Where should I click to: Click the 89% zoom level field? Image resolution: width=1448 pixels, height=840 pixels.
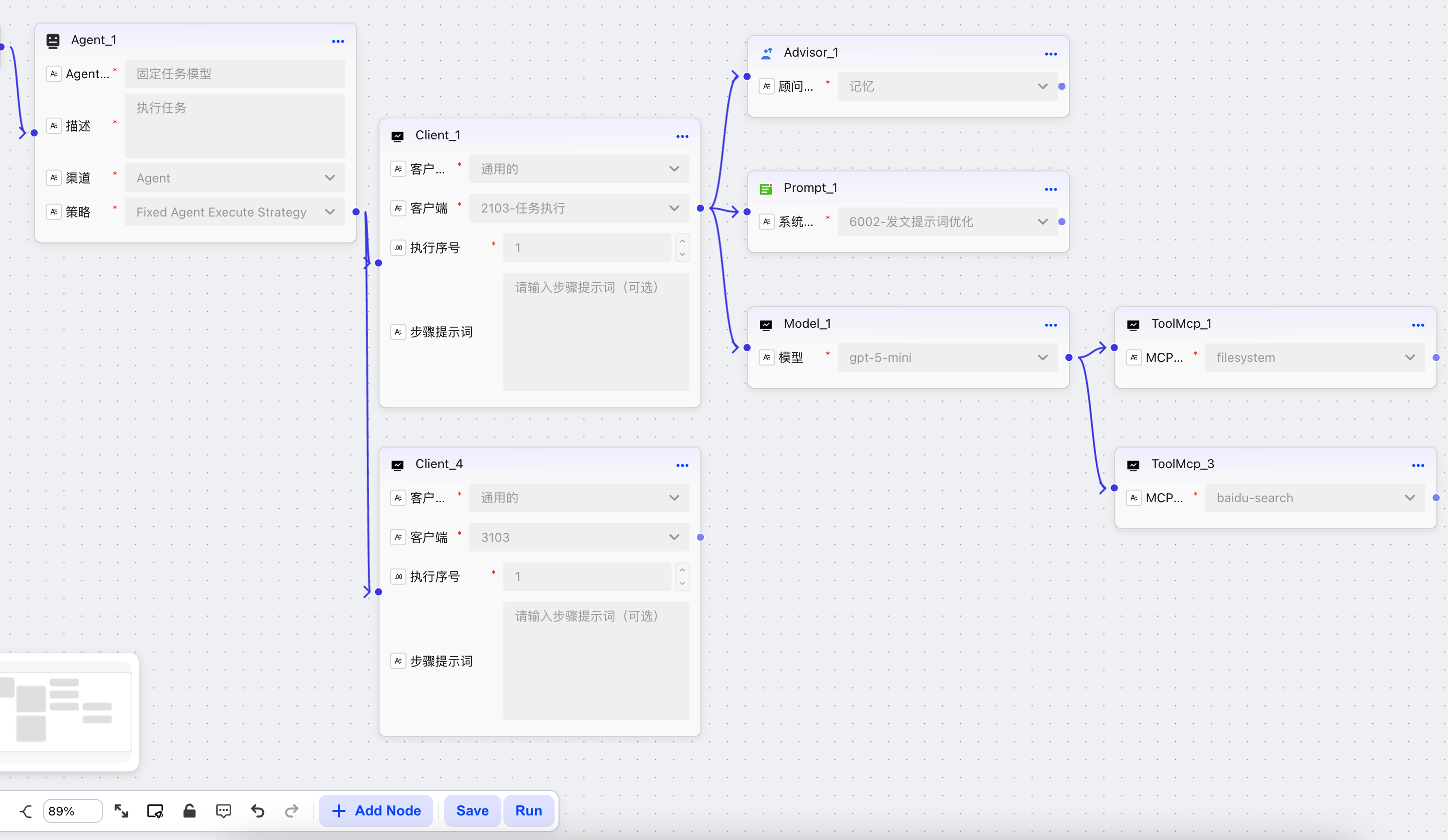tap(72, 811)
